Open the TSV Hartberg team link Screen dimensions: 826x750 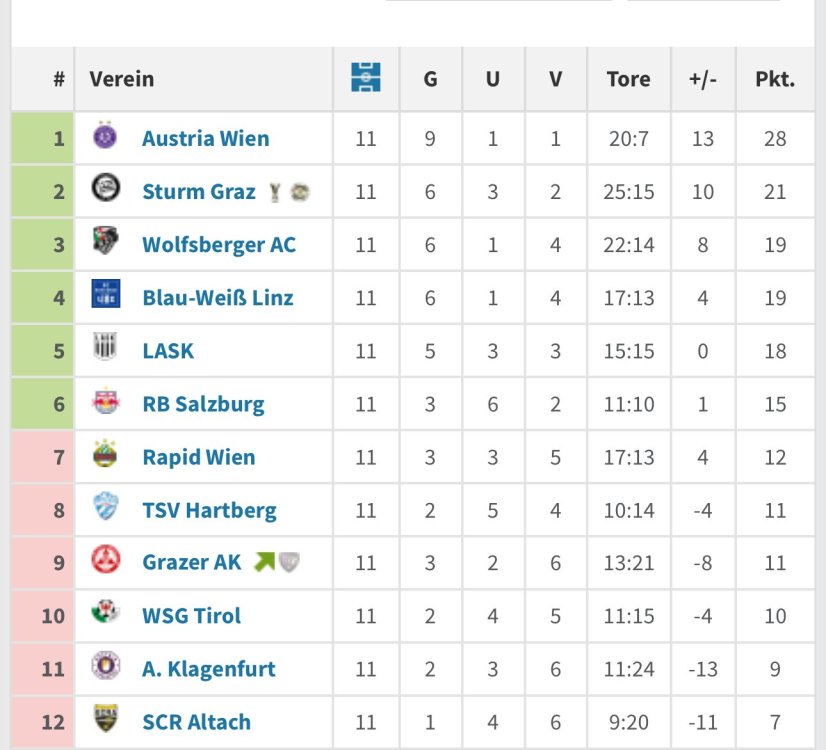click(209, 510)
